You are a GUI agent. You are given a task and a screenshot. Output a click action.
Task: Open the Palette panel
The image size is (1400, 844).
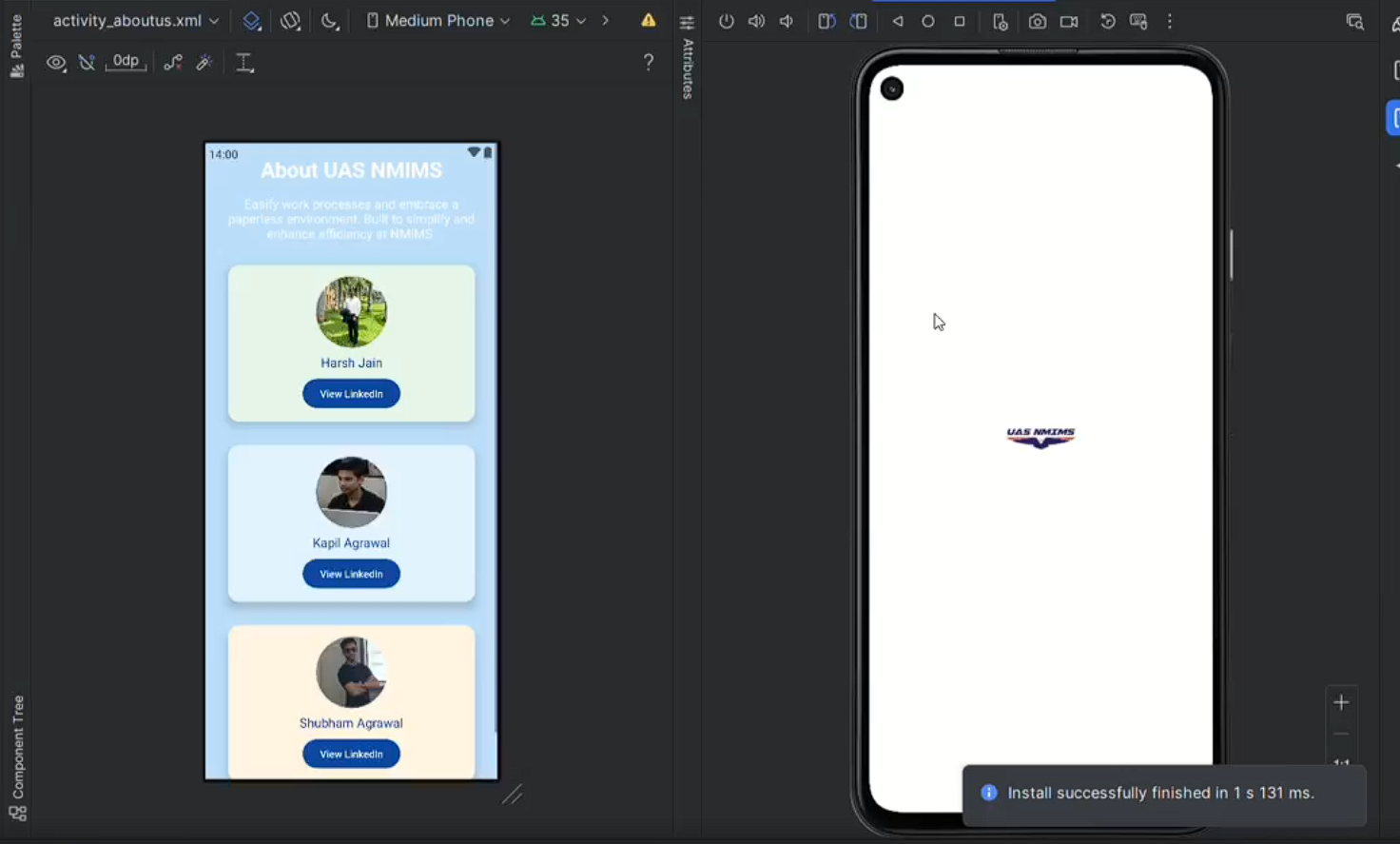[x=16, y=46]
